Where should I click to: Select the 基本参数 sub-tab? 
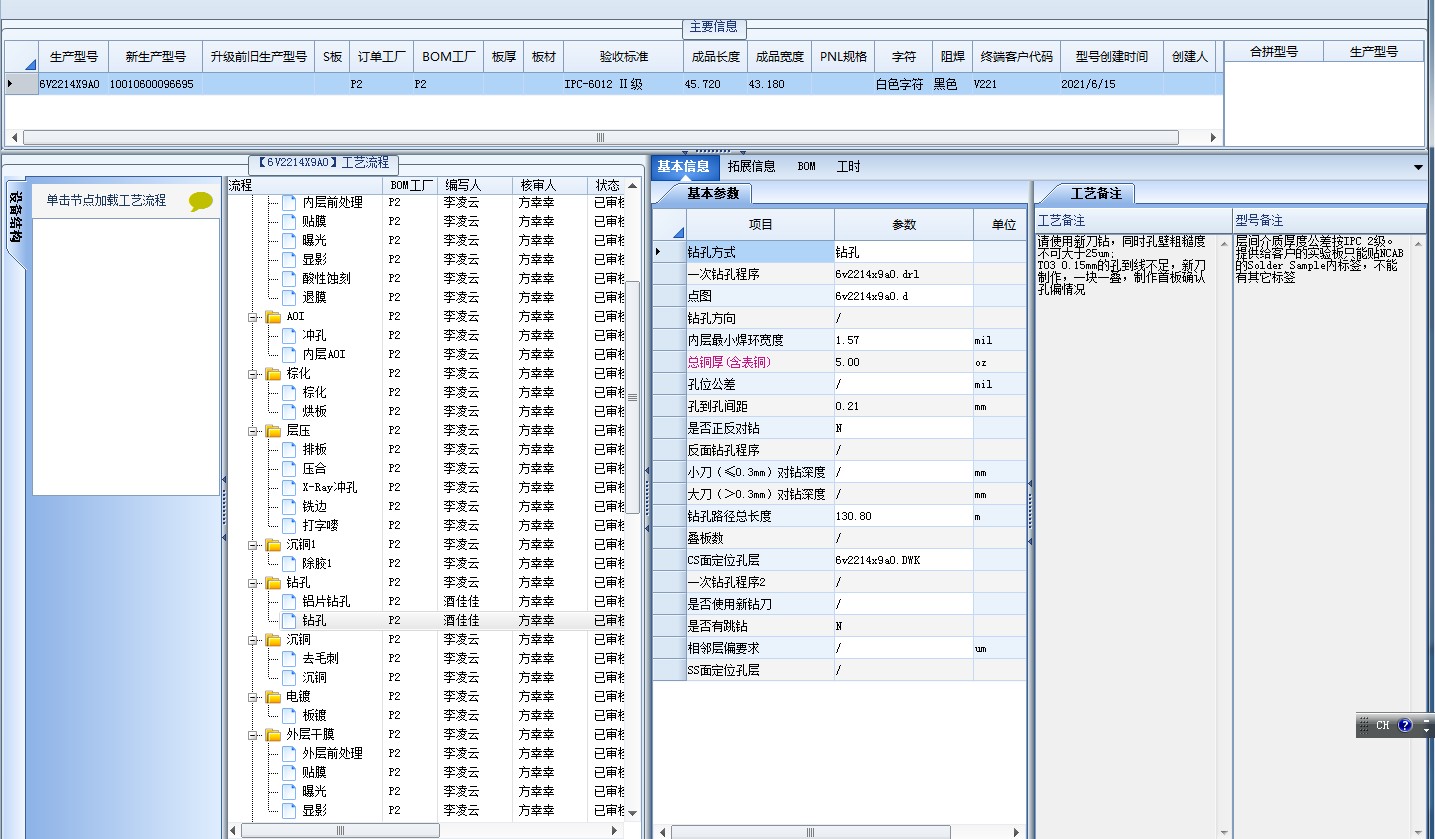click(713, 194)
